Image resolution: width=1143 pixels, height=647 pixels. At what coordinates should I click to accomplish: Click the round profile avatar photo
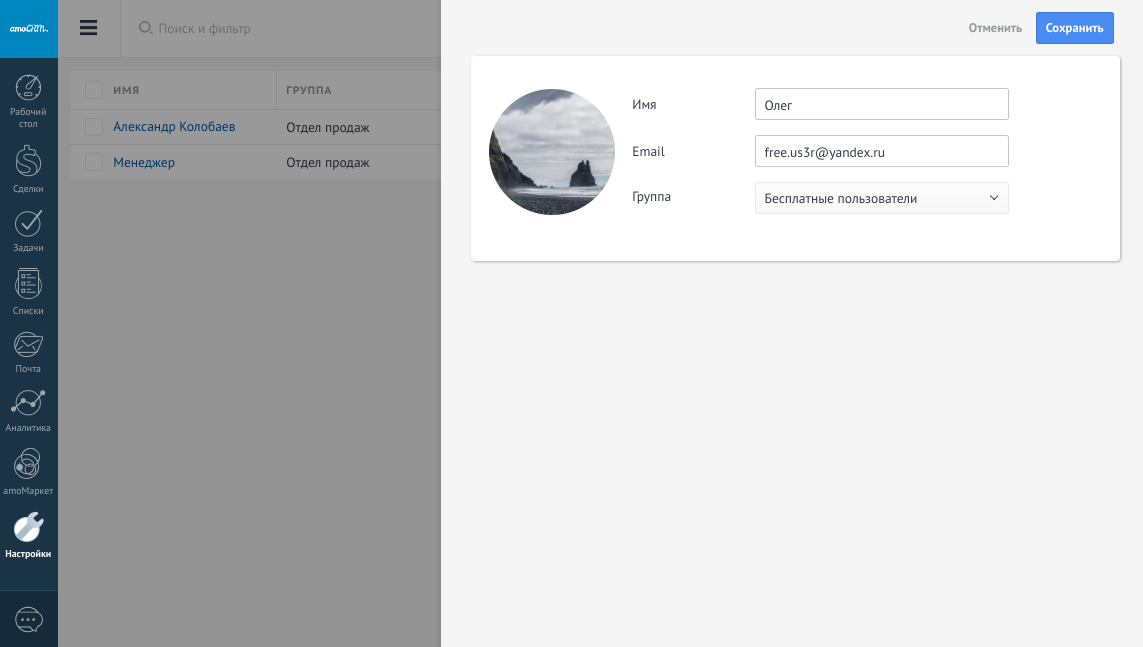552,152
